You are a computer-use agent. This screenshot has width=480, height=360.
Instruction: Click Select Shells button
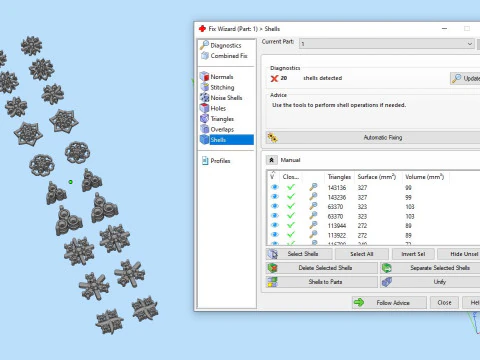pos(299,254)
